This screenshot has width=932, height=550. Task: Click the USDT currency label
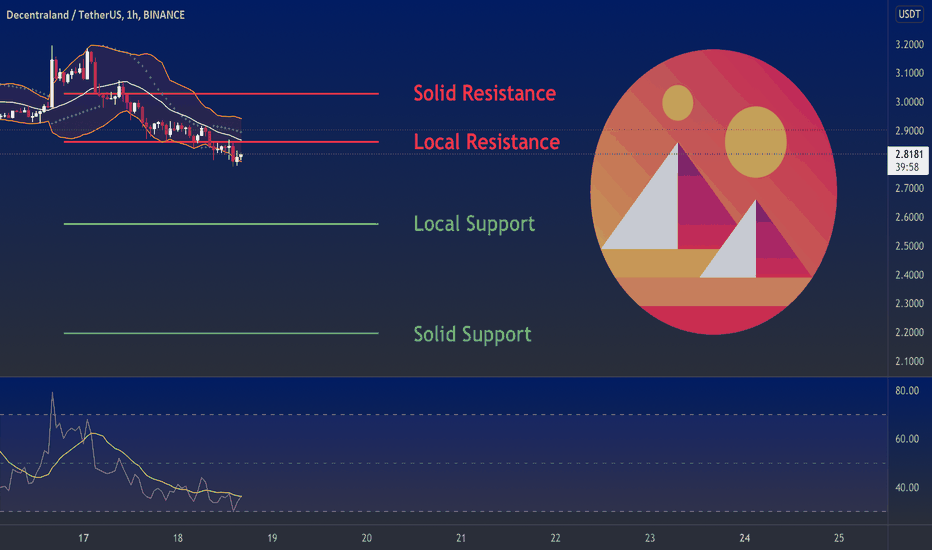click(x=909, y=14)
